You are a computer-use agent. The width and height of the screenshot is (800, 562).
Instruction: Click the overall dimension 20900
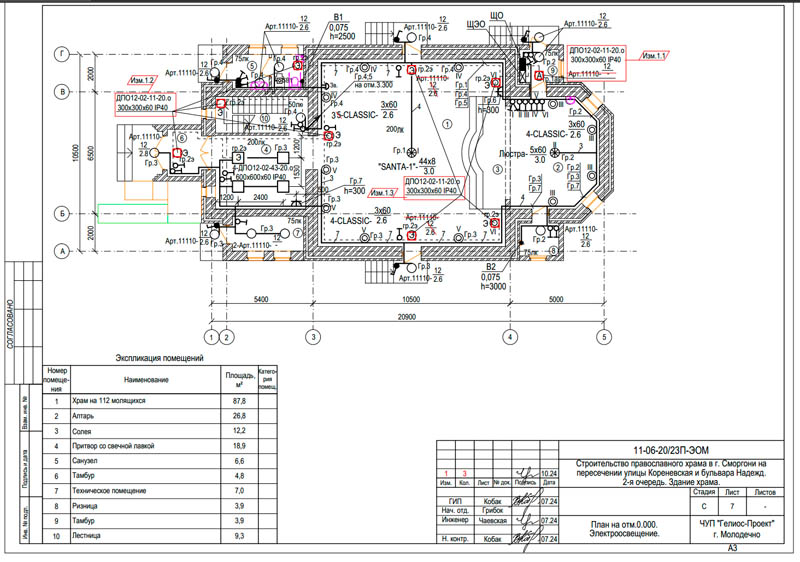407,317
